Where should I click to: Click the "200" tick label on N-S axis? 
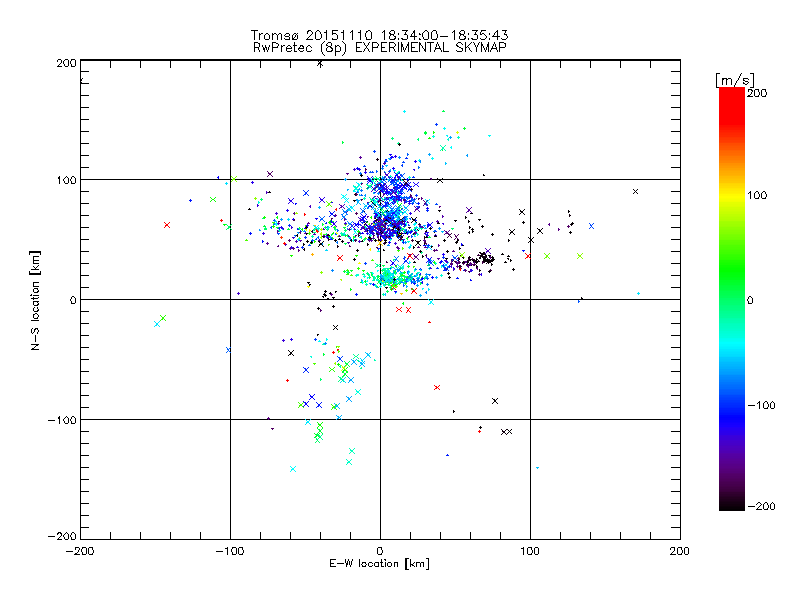point(66,63)
